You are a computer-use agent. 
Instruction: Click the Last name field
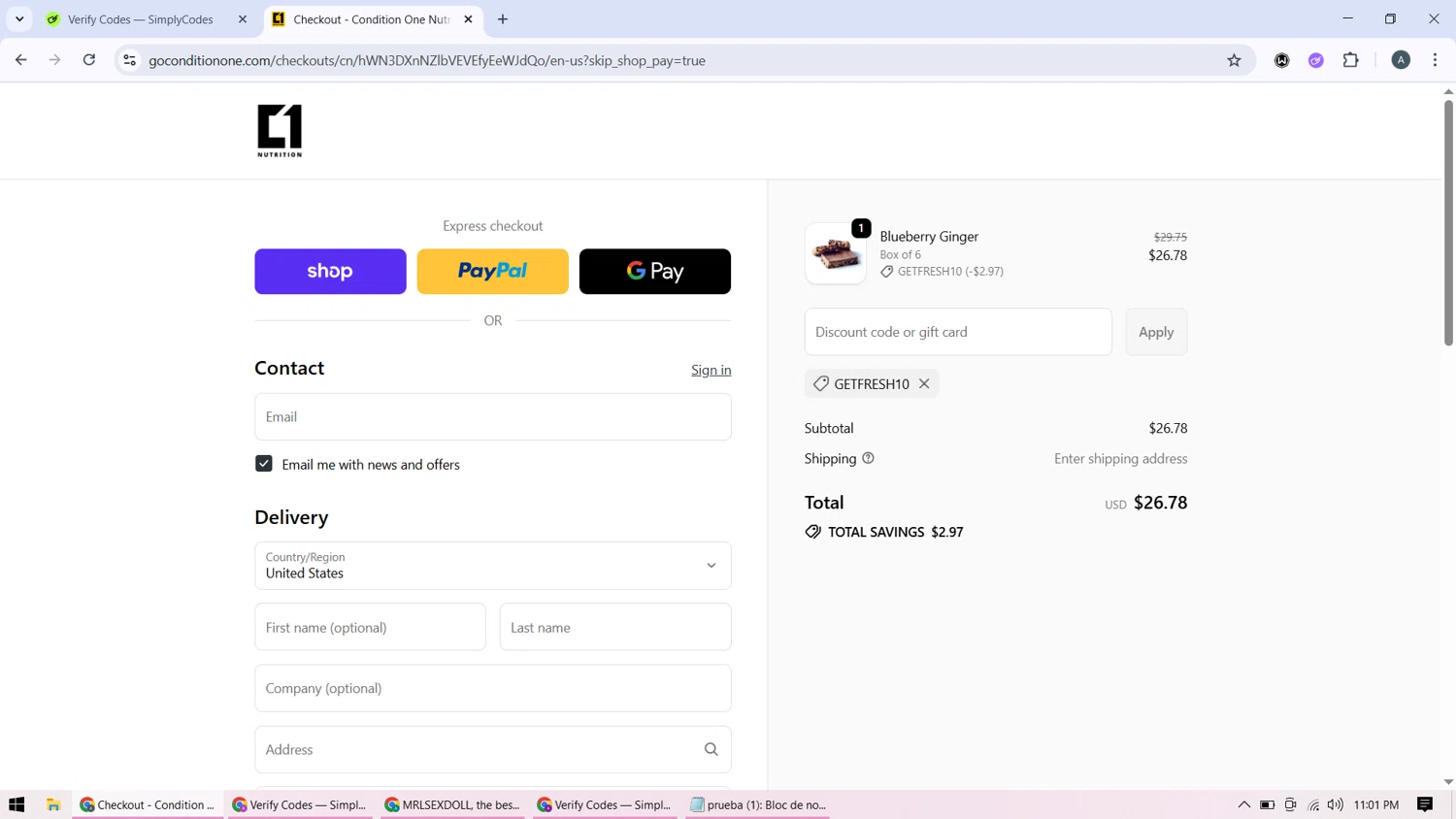(615, 627)
